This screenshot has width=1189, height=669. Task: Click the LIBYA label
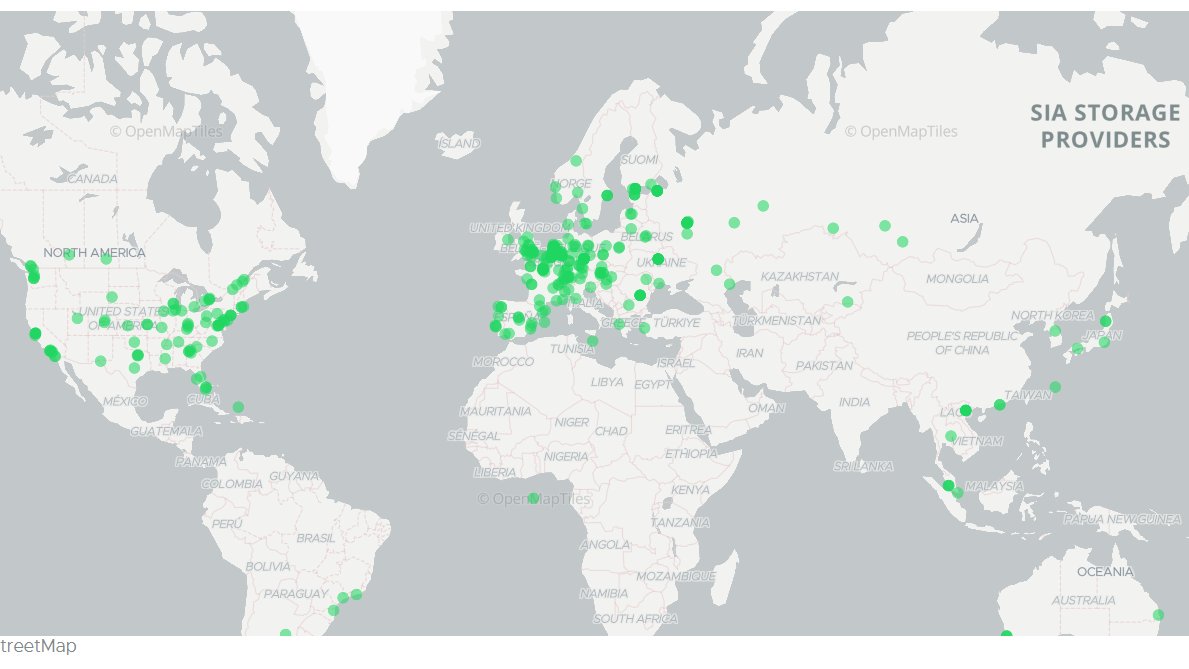point(607,382)
